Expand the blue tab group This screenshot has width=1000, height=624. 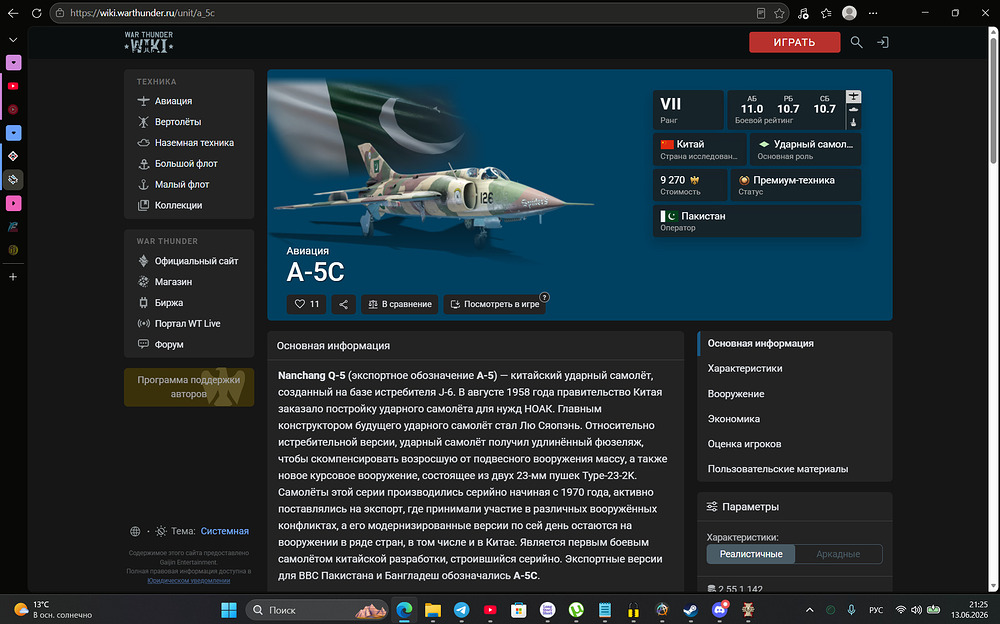tap(13, 133)
